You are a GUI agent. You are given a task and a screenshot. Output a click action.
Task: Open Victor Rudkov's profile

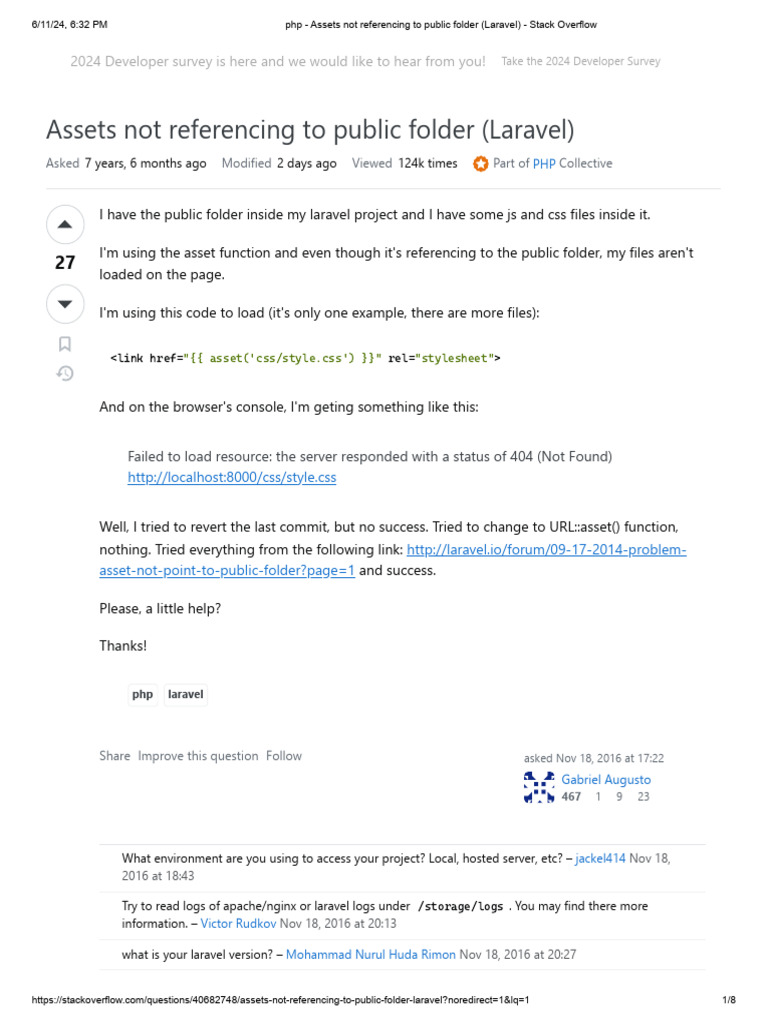238,923
